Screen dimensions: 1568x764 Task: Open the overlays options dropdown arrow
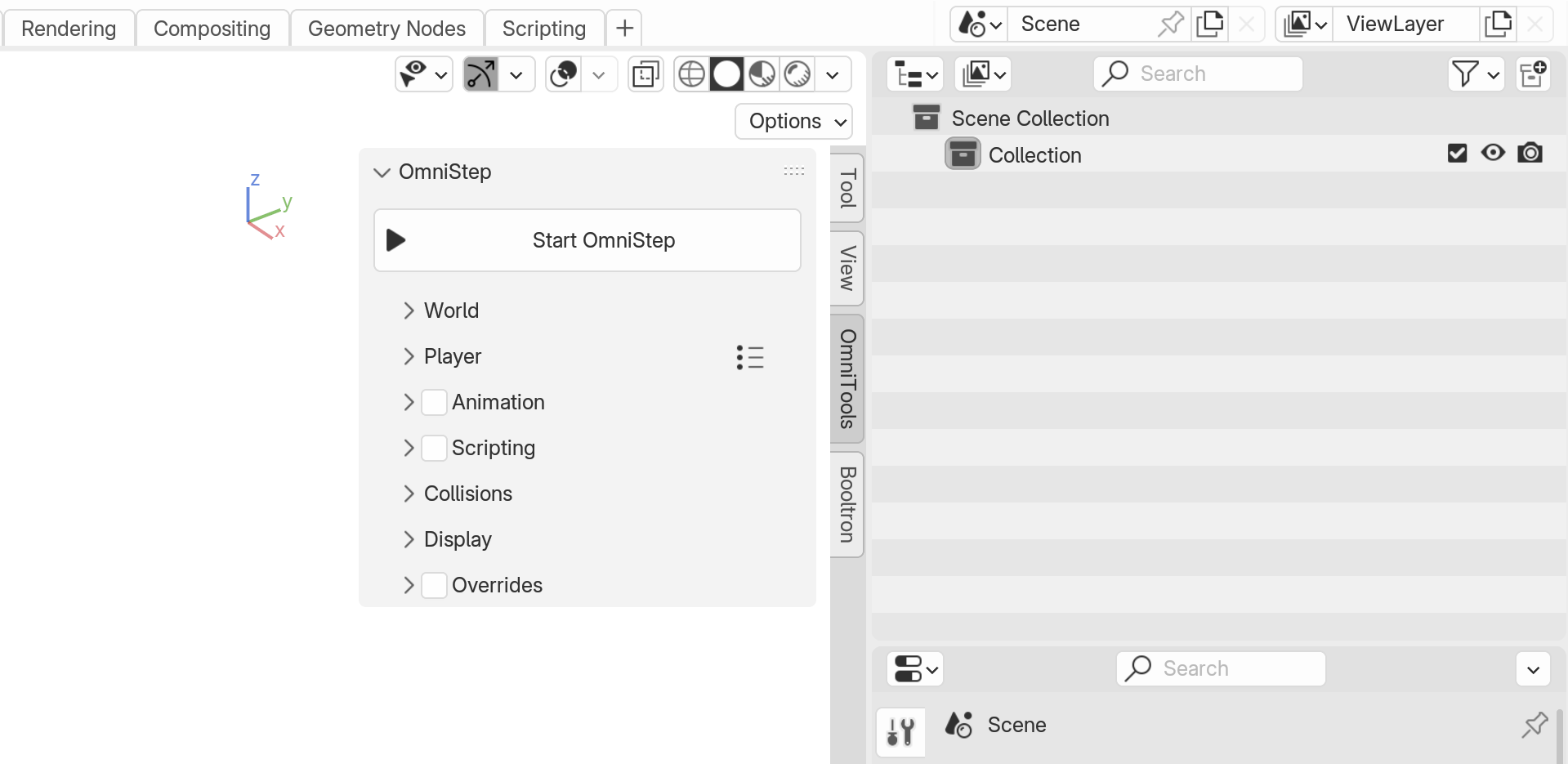tap(599, 74)
